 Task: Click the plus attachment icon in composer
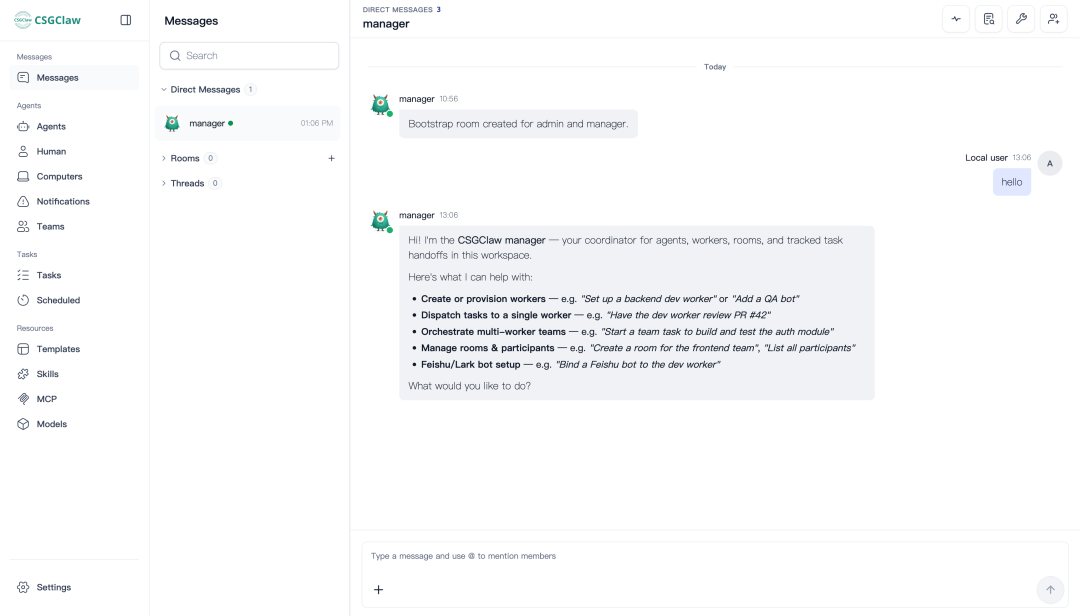[x=378, y=590]
